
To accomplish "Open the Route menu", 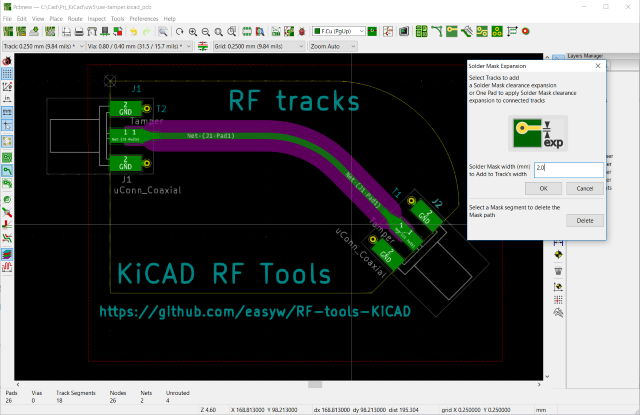I will pyautogui.click(x=75, y=19).
